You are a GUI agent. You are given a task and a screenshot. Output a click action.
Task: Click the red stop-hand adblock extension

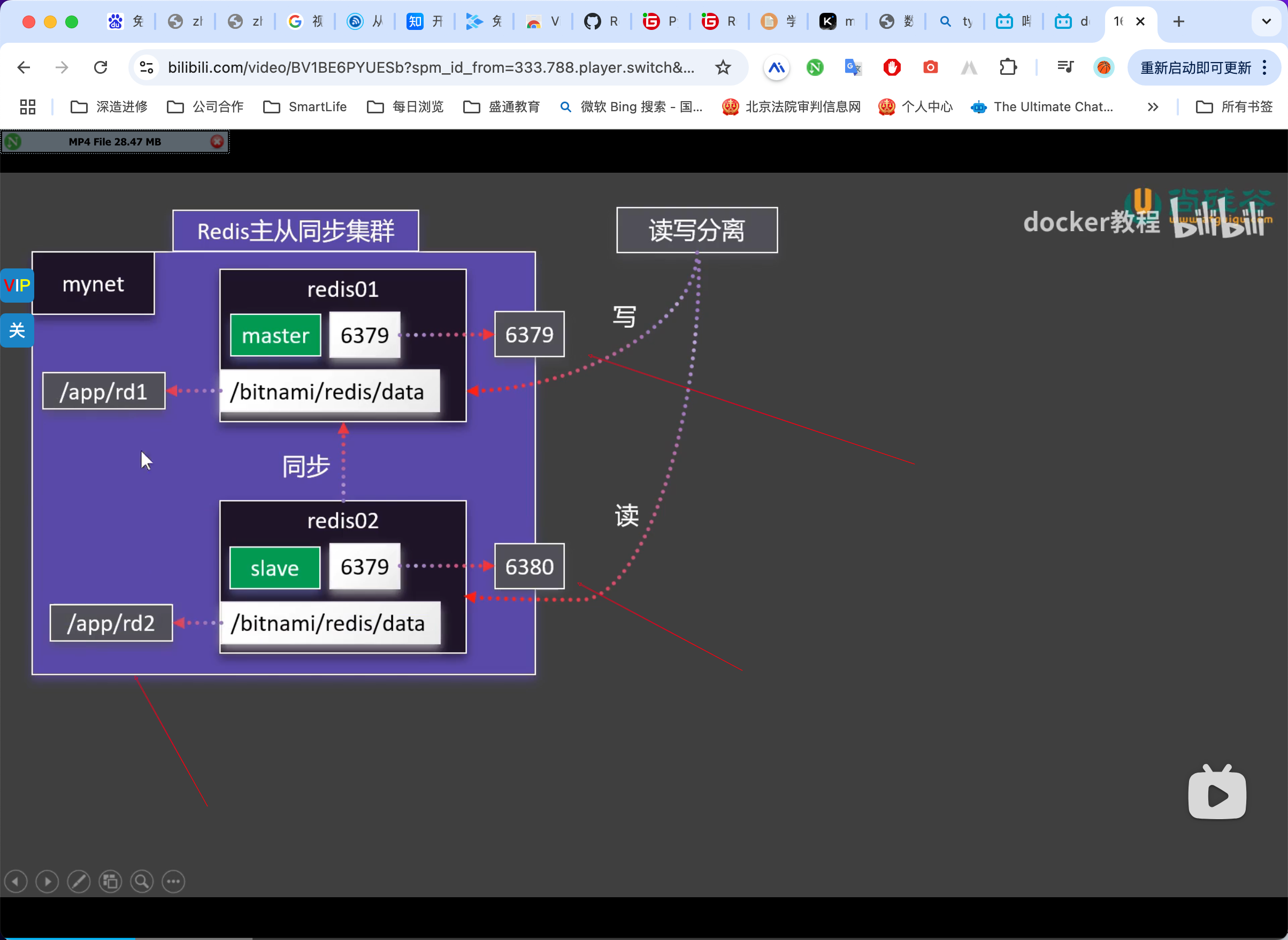(x=891, y=68)
